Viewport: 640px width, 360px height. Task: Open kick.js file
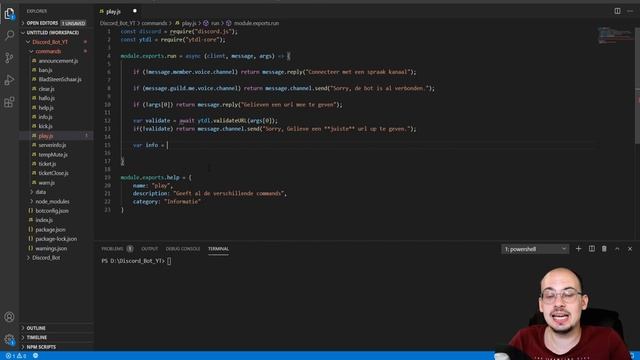pos(45,127)
